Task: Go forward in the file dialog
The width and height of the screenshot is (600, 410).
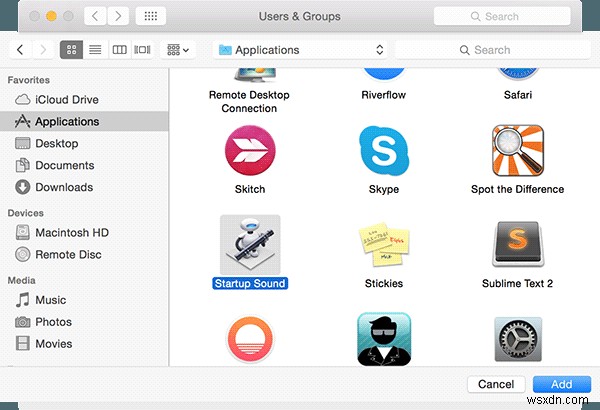Action: (x=43, y=50)
